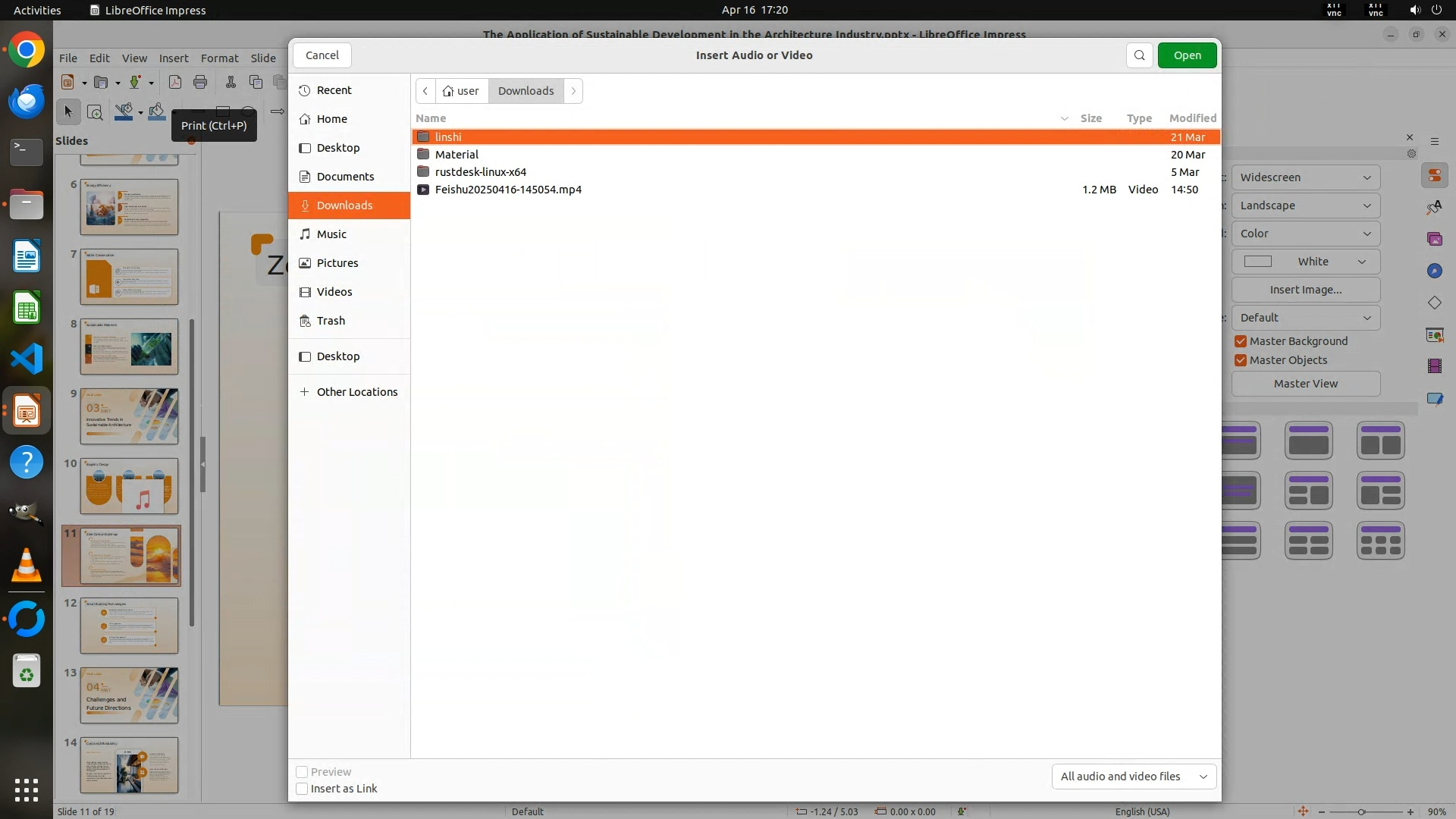
Task: Open the Format menu
Action: 219,58
